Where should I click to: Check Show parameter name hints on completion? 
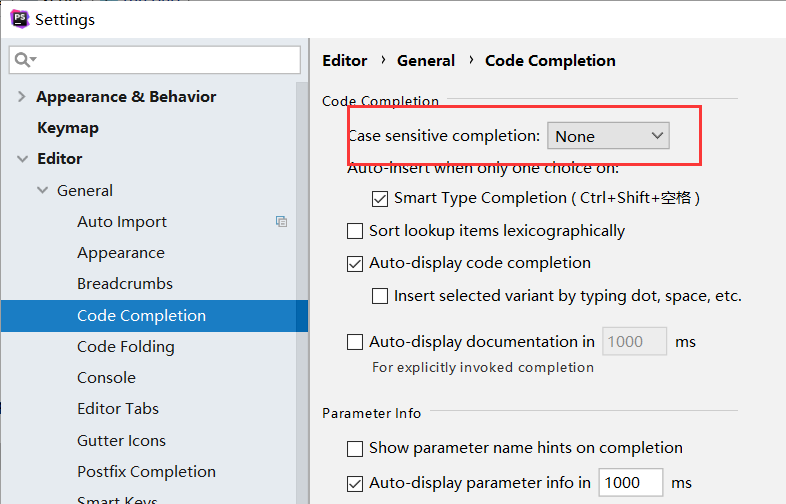click(x=355, y=448)
